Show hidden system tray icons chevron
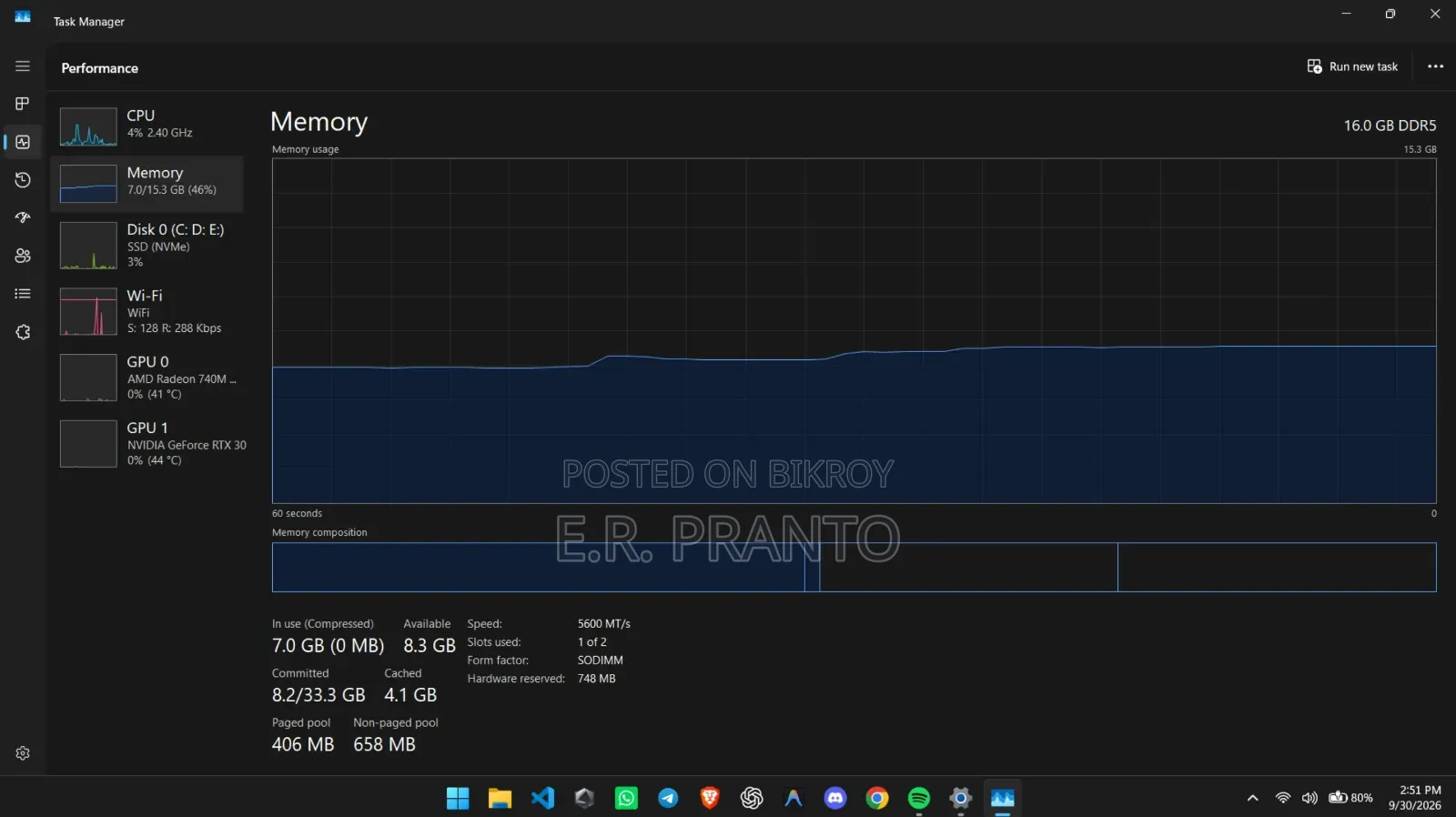The width and height of the screenshot is (1456, 817). [x=1253, y=798]
